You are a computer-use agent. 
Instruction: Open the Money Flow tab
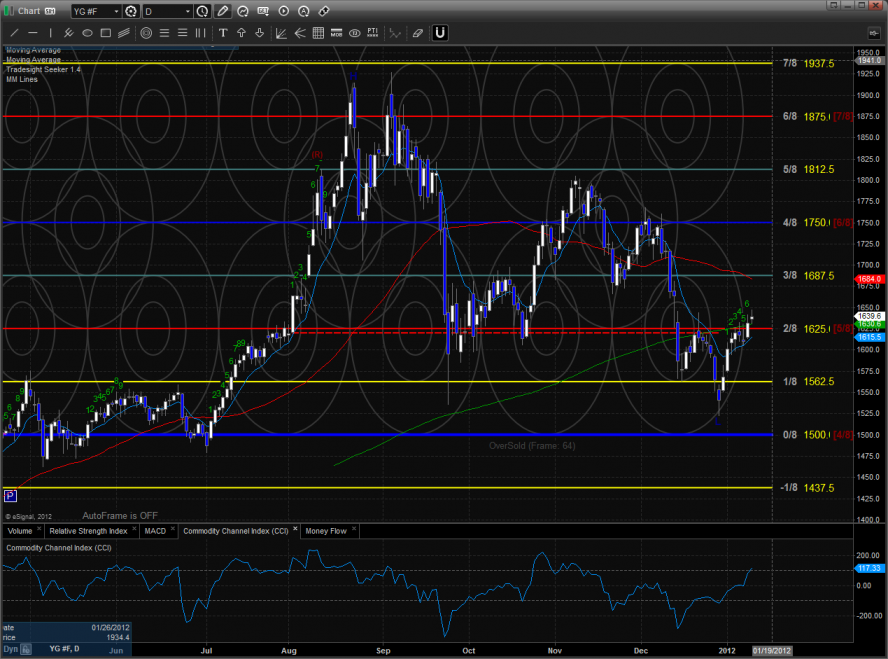coord(326,531)
